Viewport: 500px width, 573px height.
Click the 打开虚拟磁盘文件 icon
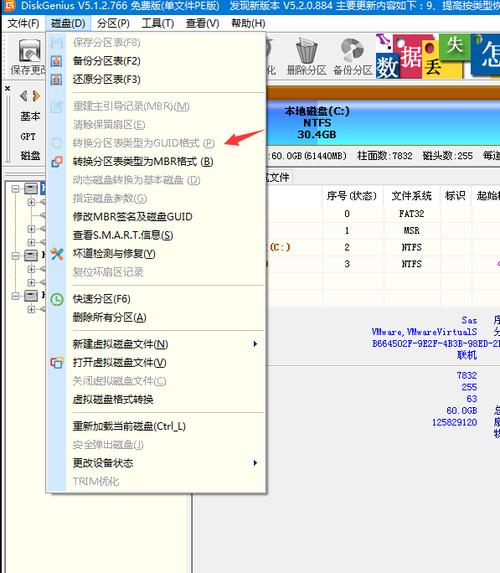pyautogui.click(x=57, y=363)
